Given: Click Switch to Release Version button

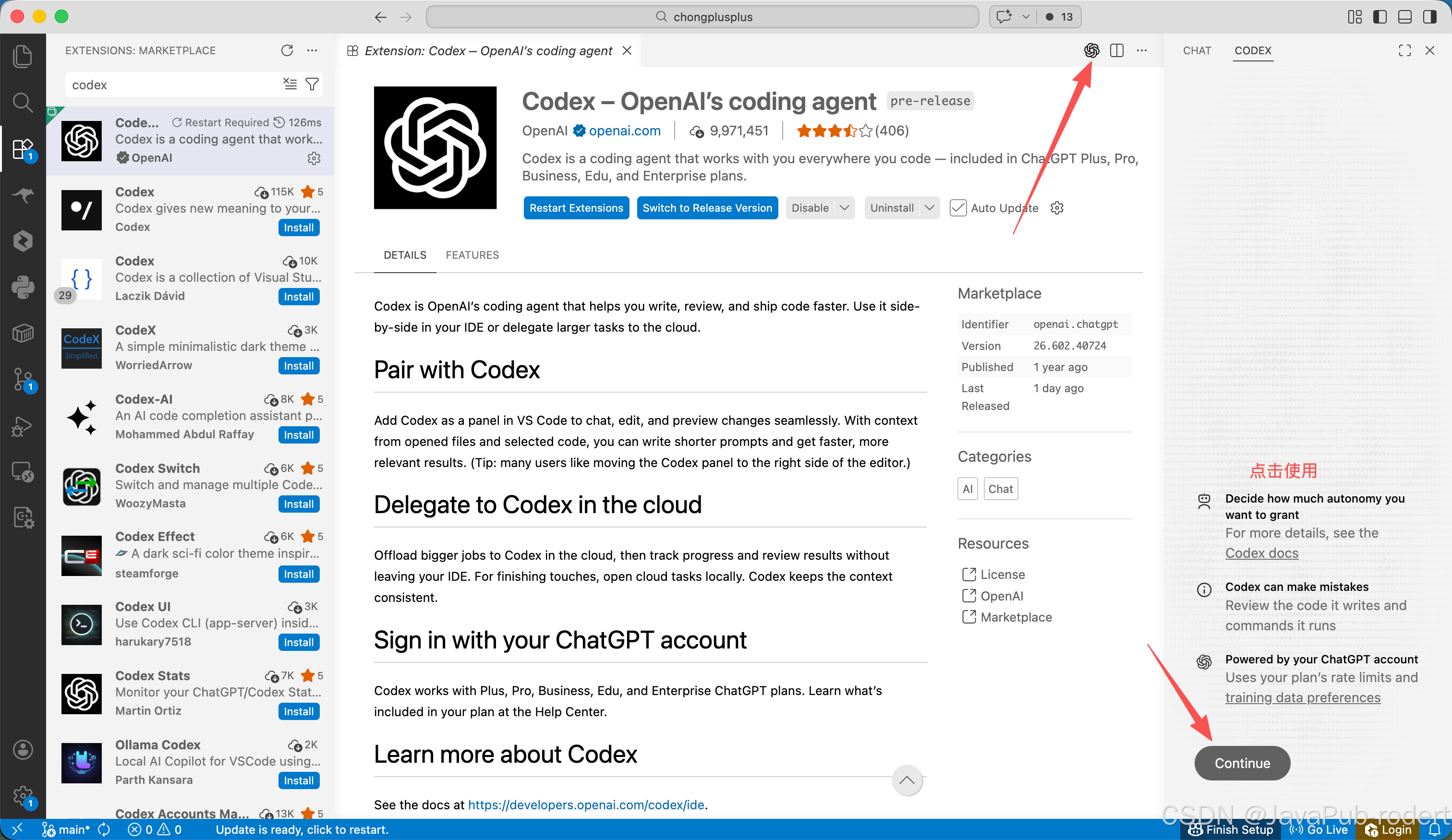Looking at the screenshot, I should point(707,207).
